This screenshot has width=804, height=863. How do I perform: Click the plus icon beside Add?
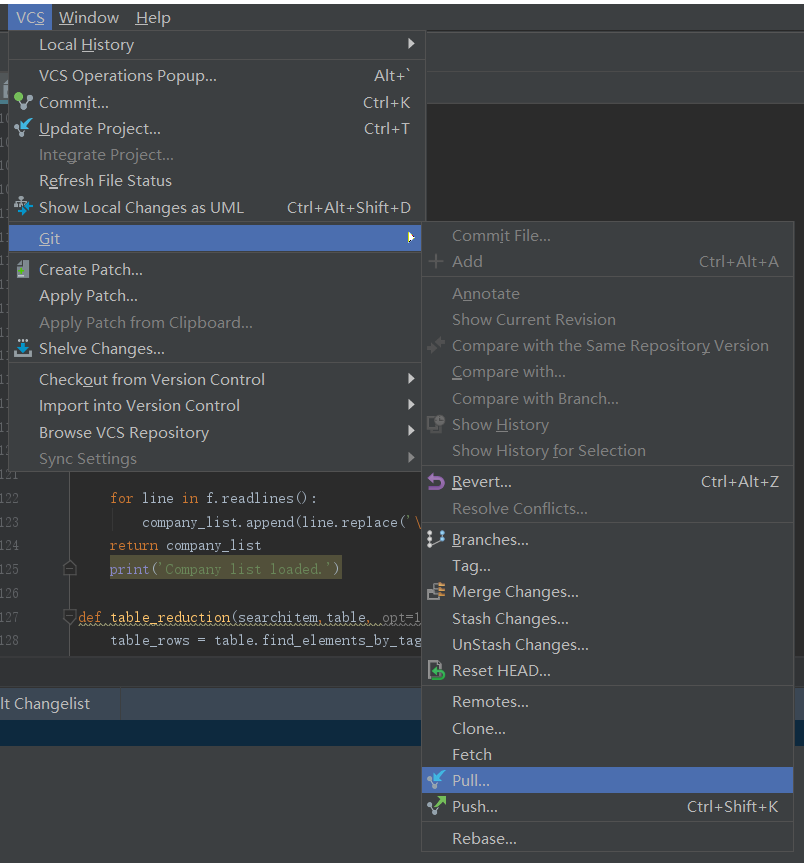coord(436,261)
